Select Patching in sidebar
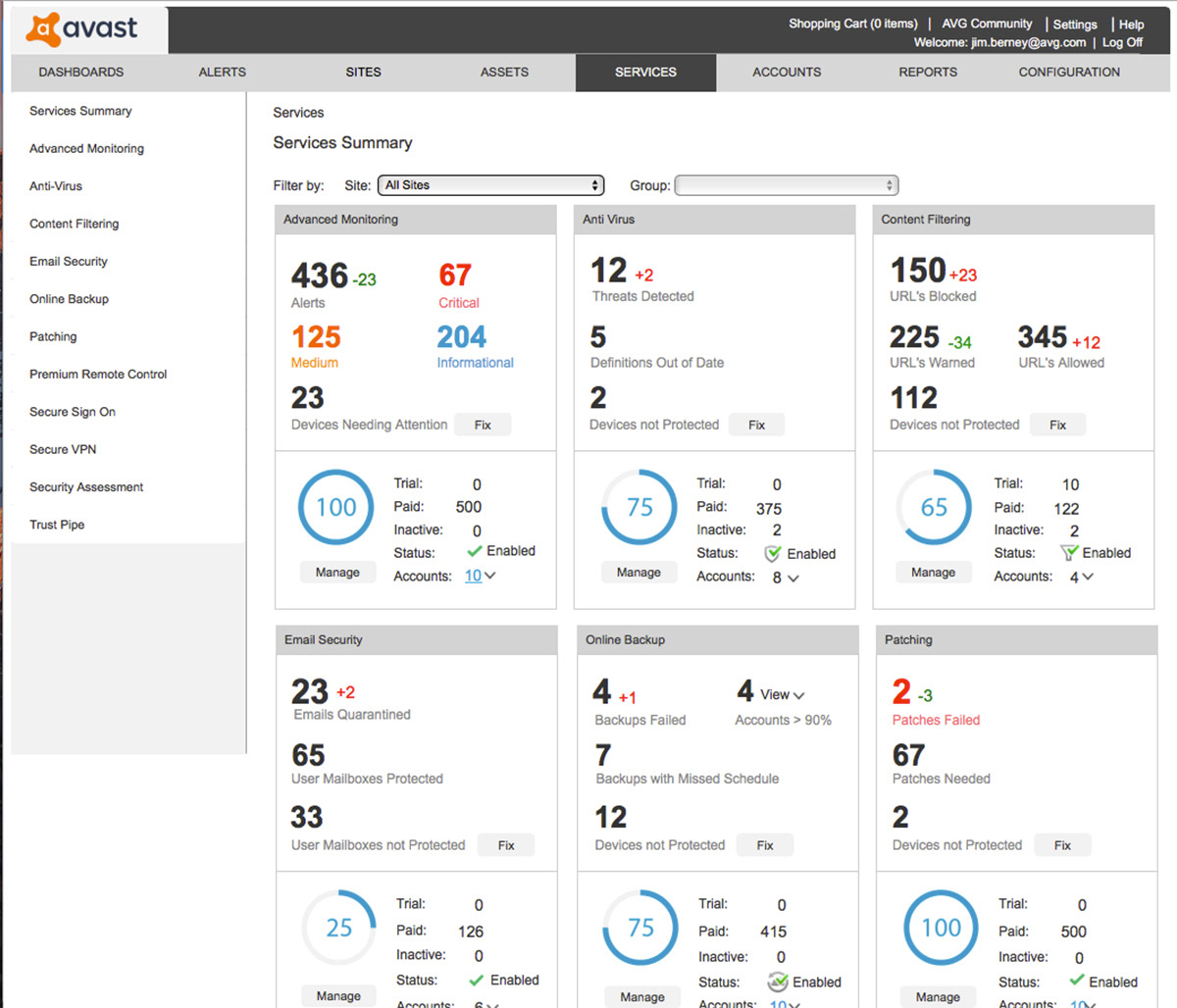Viewport: 1177px width, 1008px height. 53,336
